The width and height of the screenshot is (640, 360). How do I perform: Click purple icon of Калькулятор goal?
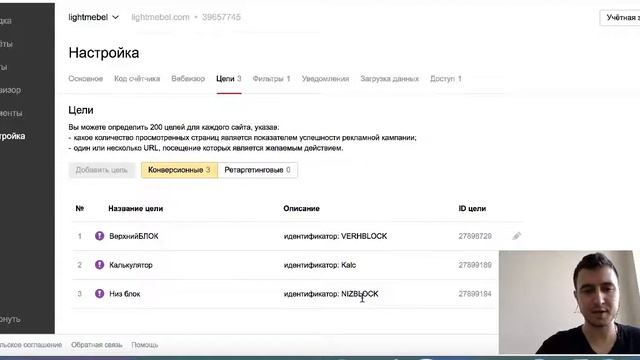click(100, 265)
